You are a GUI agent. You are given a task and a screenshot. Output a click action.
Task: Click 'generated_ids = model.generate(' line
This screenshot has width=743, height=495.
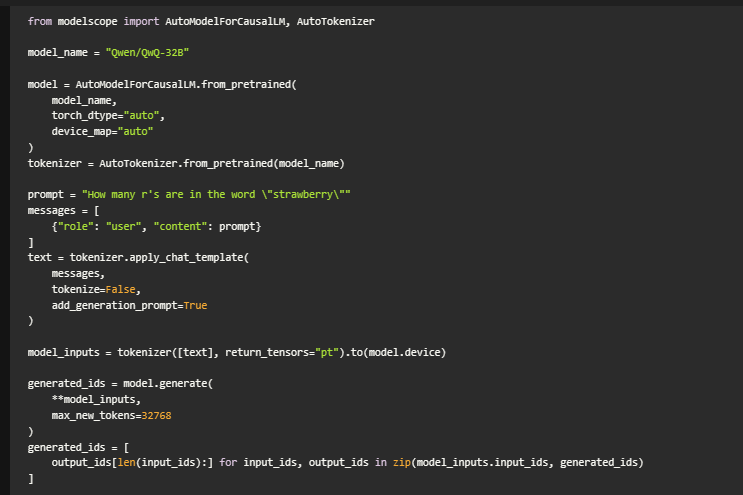point(120,384)
